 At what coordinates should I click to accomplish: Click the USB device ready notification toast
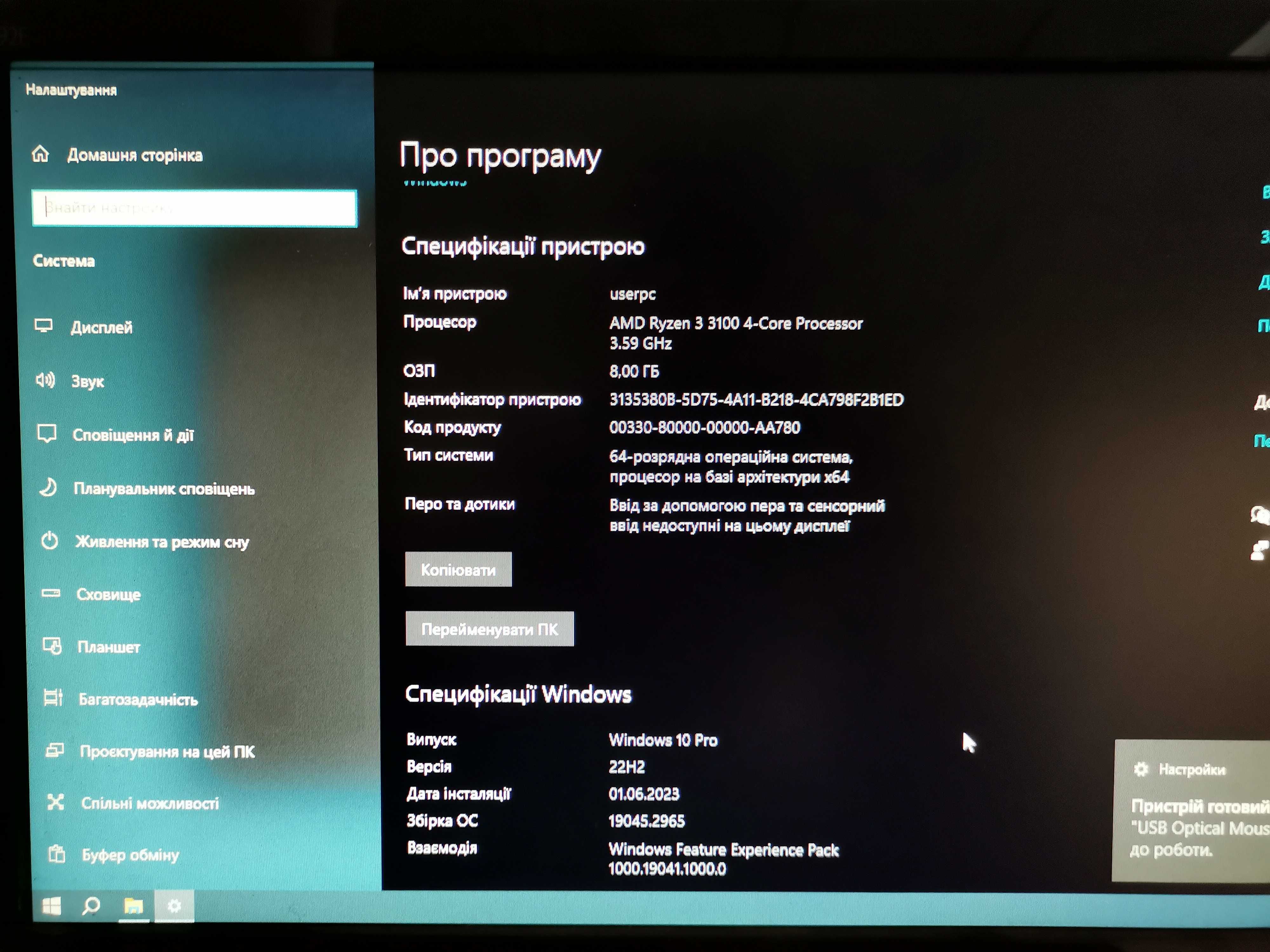pos(1191,810)
